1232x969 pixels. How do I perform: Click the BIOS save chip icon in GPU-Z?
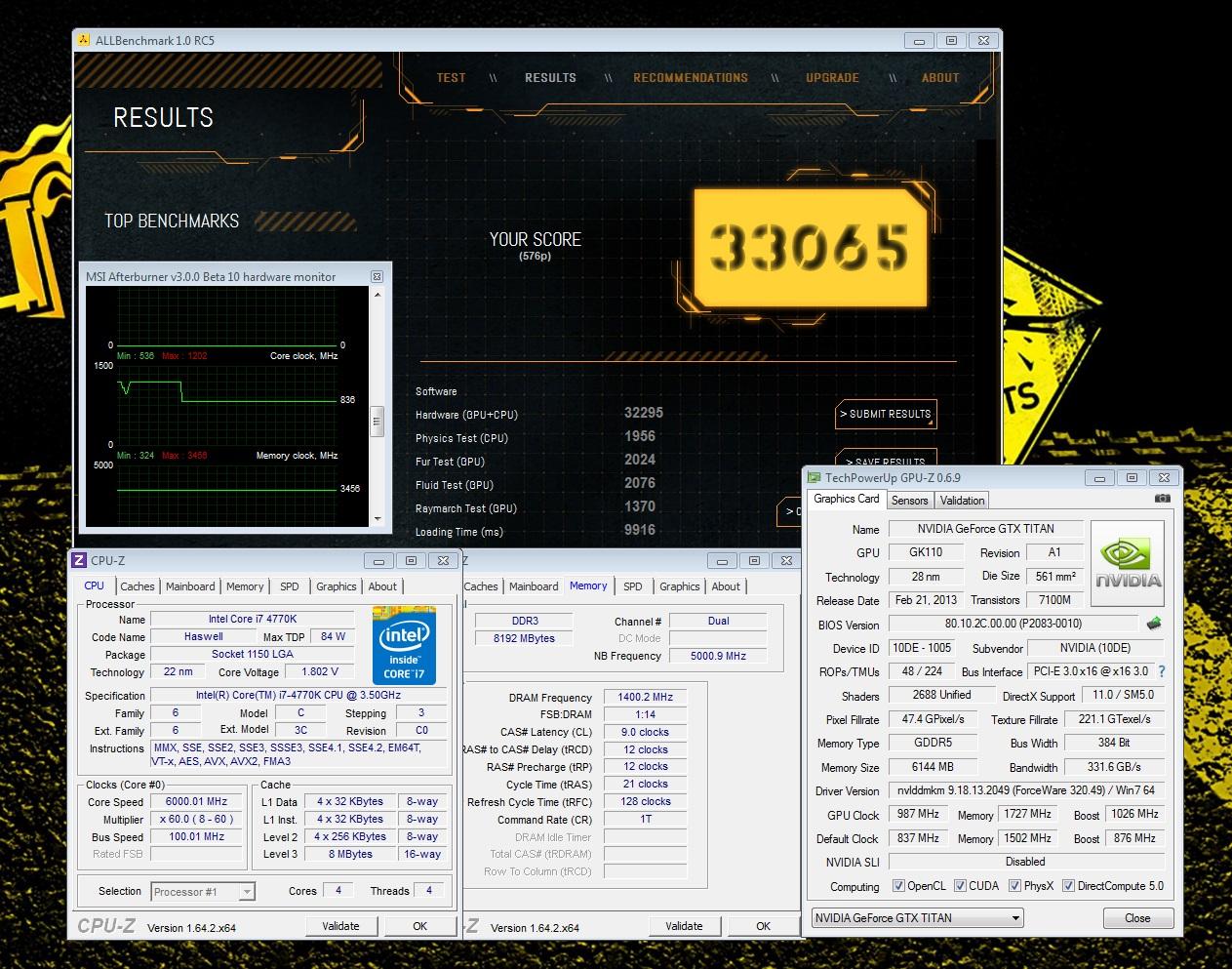coord(1153,623)
